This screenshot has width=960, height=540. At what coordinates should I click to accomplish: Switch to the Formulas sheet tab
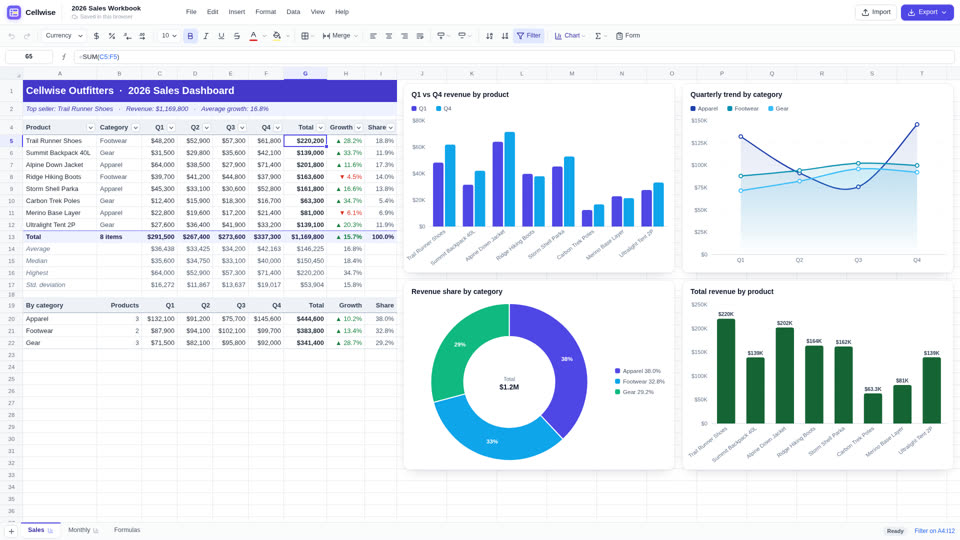(127, 530)
